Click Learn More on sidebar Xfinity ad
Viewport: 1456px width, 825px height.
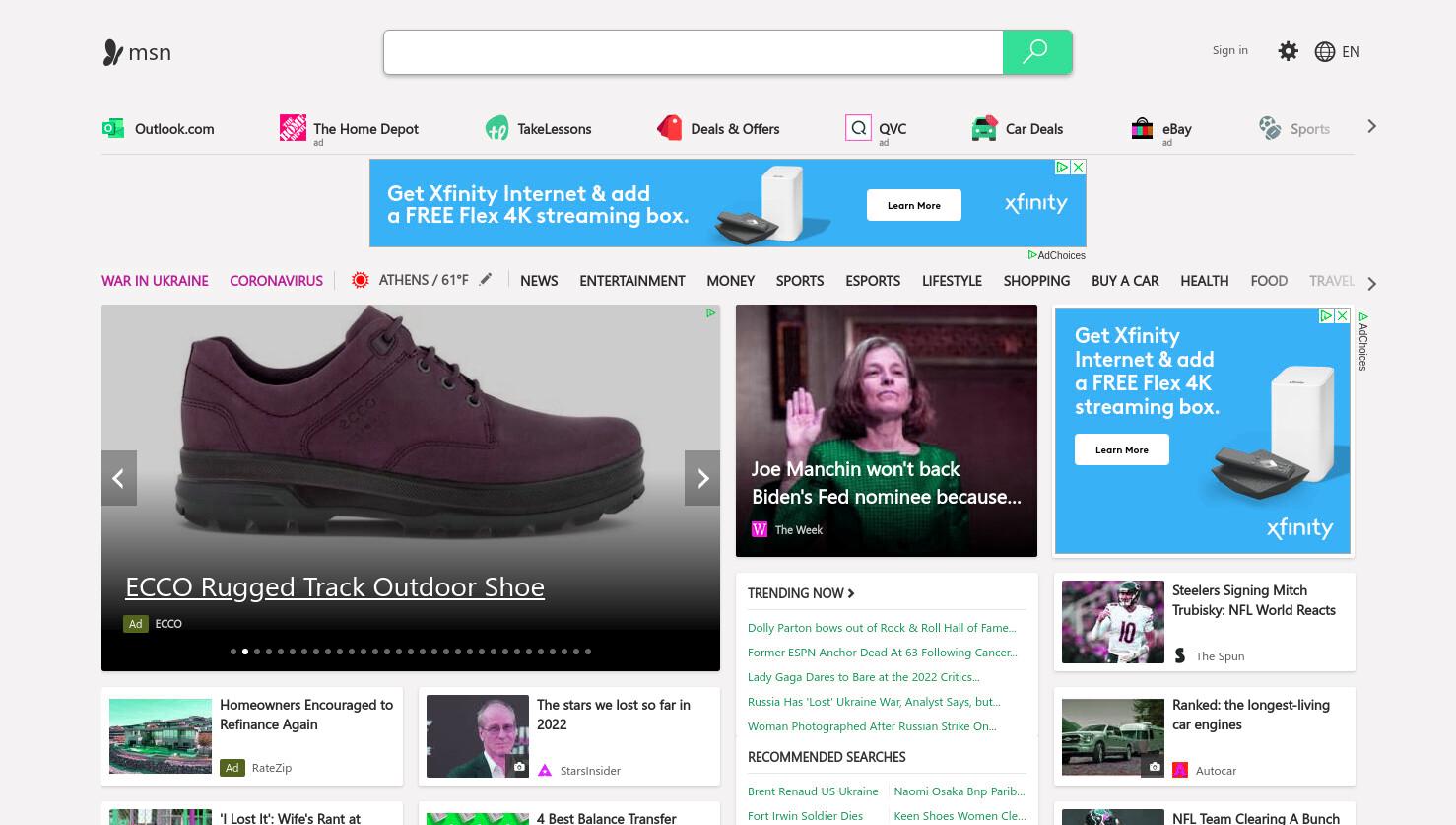[x=1122, y=449]
